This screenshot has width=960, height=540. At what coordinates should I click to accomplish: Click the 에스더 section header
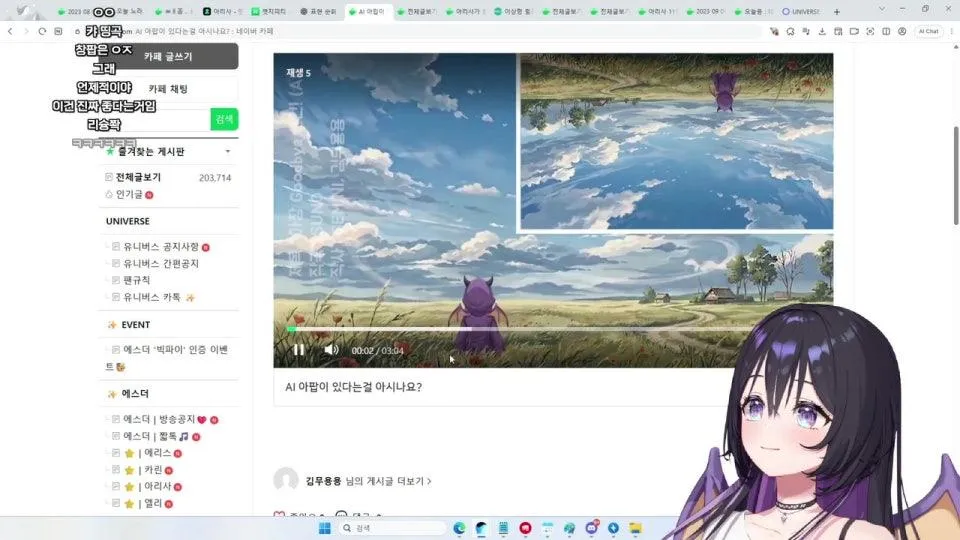click(x=135, y=394)
